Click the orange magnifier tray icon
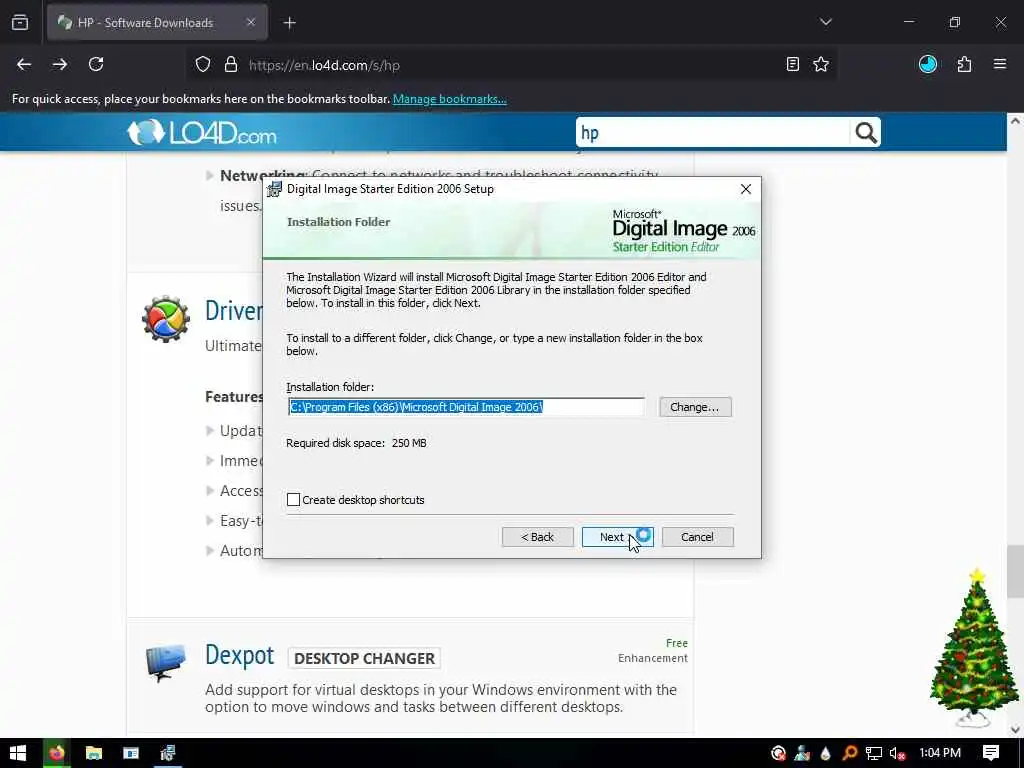 coord(850,754)
